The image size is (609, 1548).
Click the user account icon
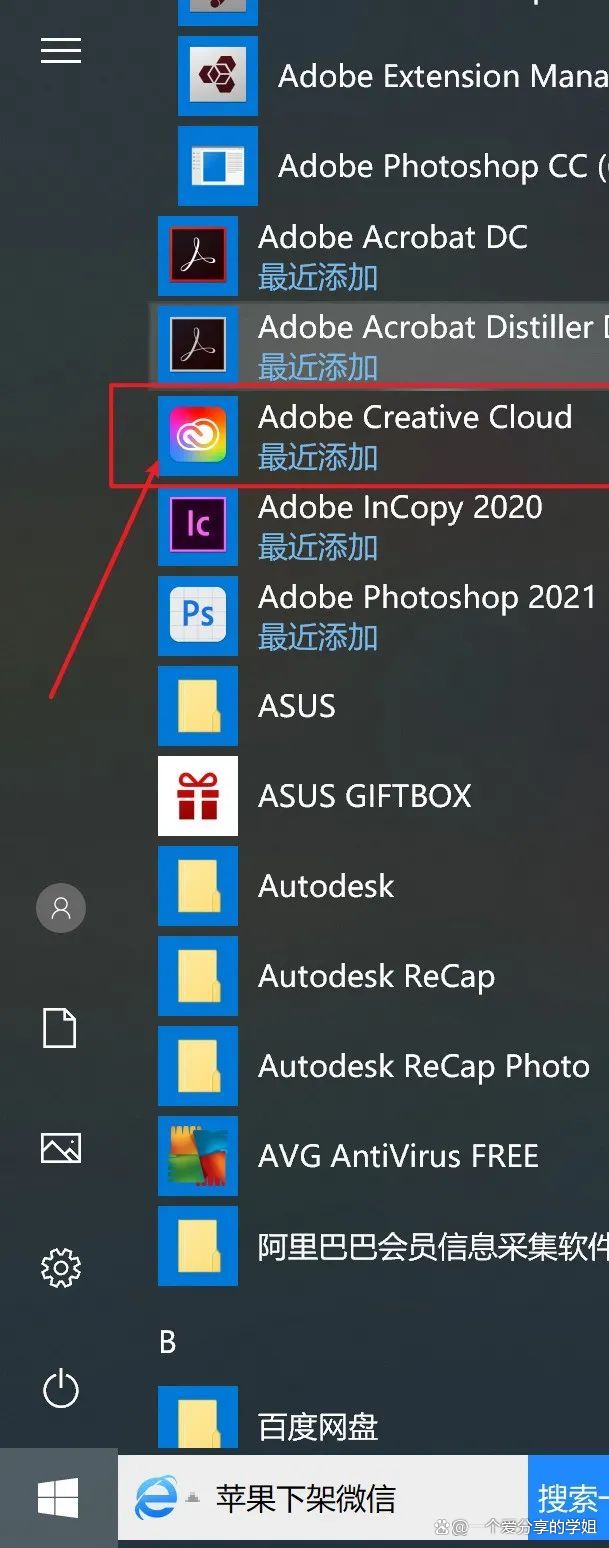click(x=60, y=908)
